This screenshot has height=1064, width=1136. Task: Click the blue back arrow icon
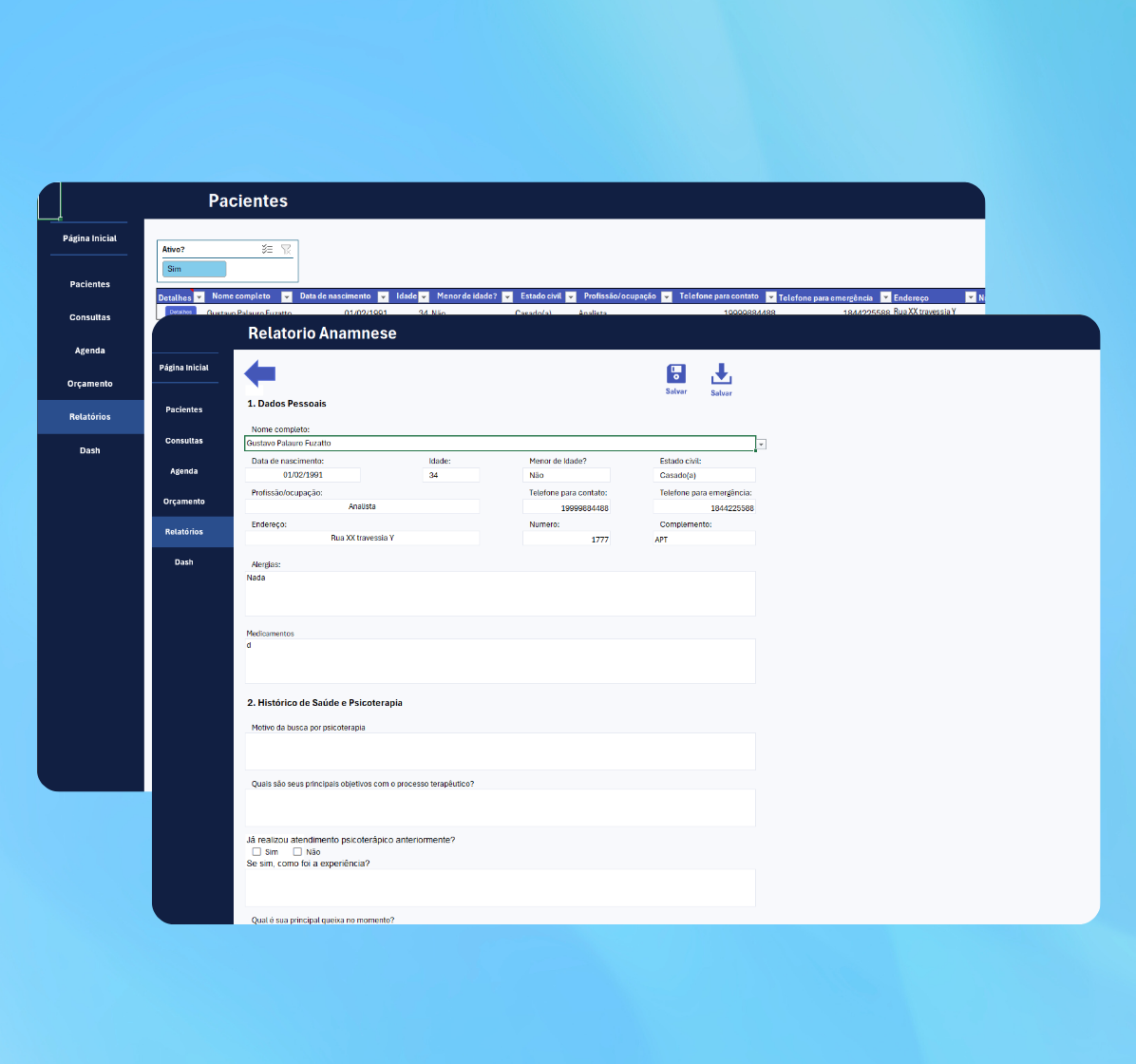[x=260, y=373]
